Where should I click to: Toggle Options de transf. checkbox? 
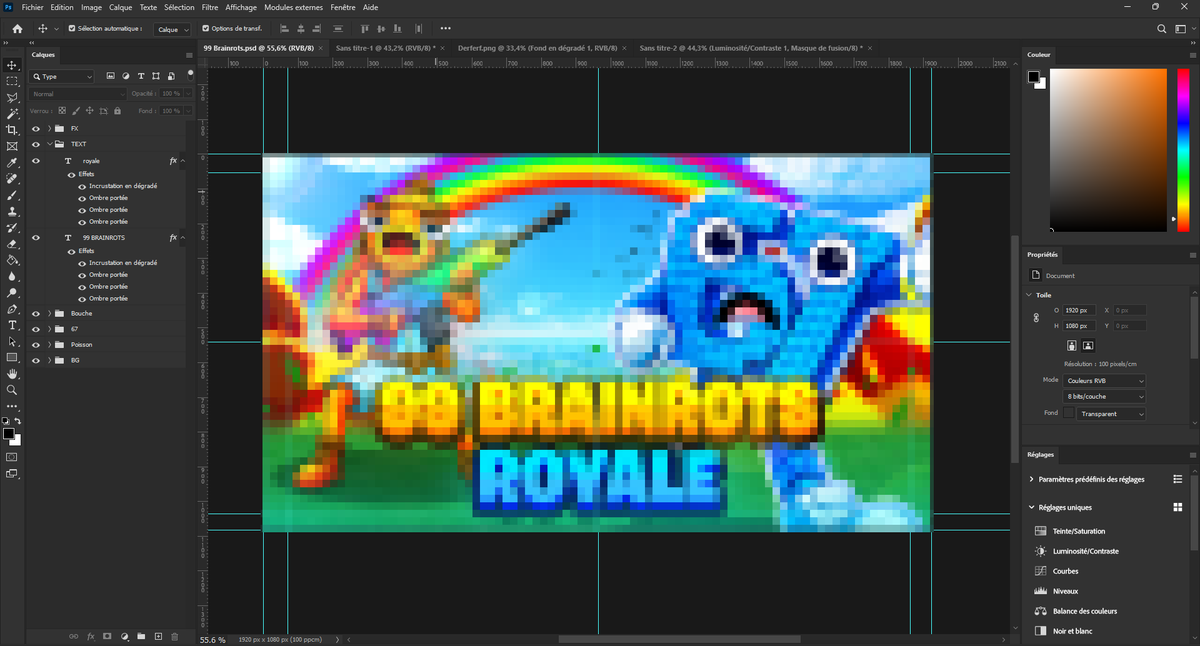[206, 29]
